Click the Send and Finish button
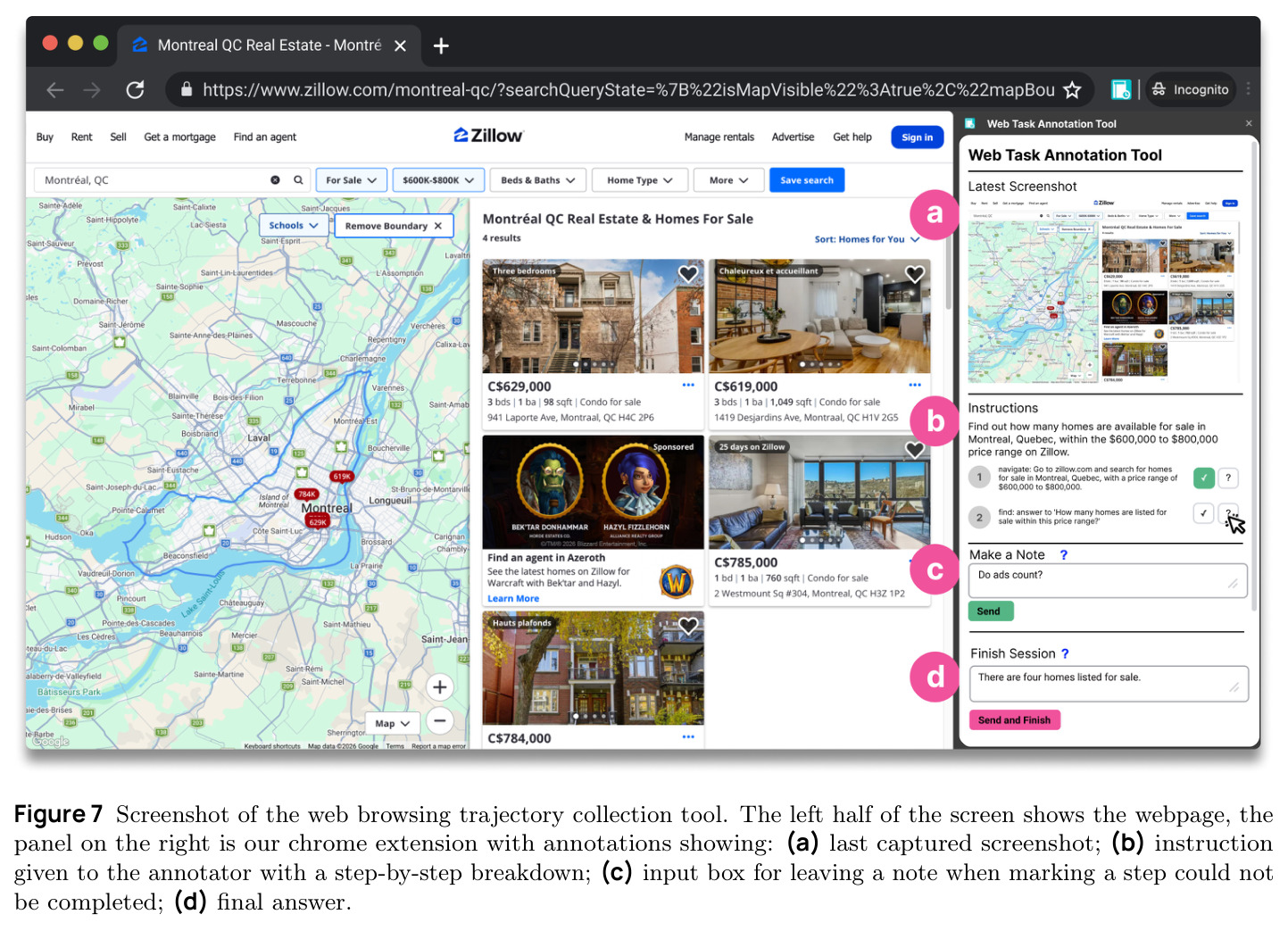Viewport: 1288px width, 931px height. [1014, 719]
